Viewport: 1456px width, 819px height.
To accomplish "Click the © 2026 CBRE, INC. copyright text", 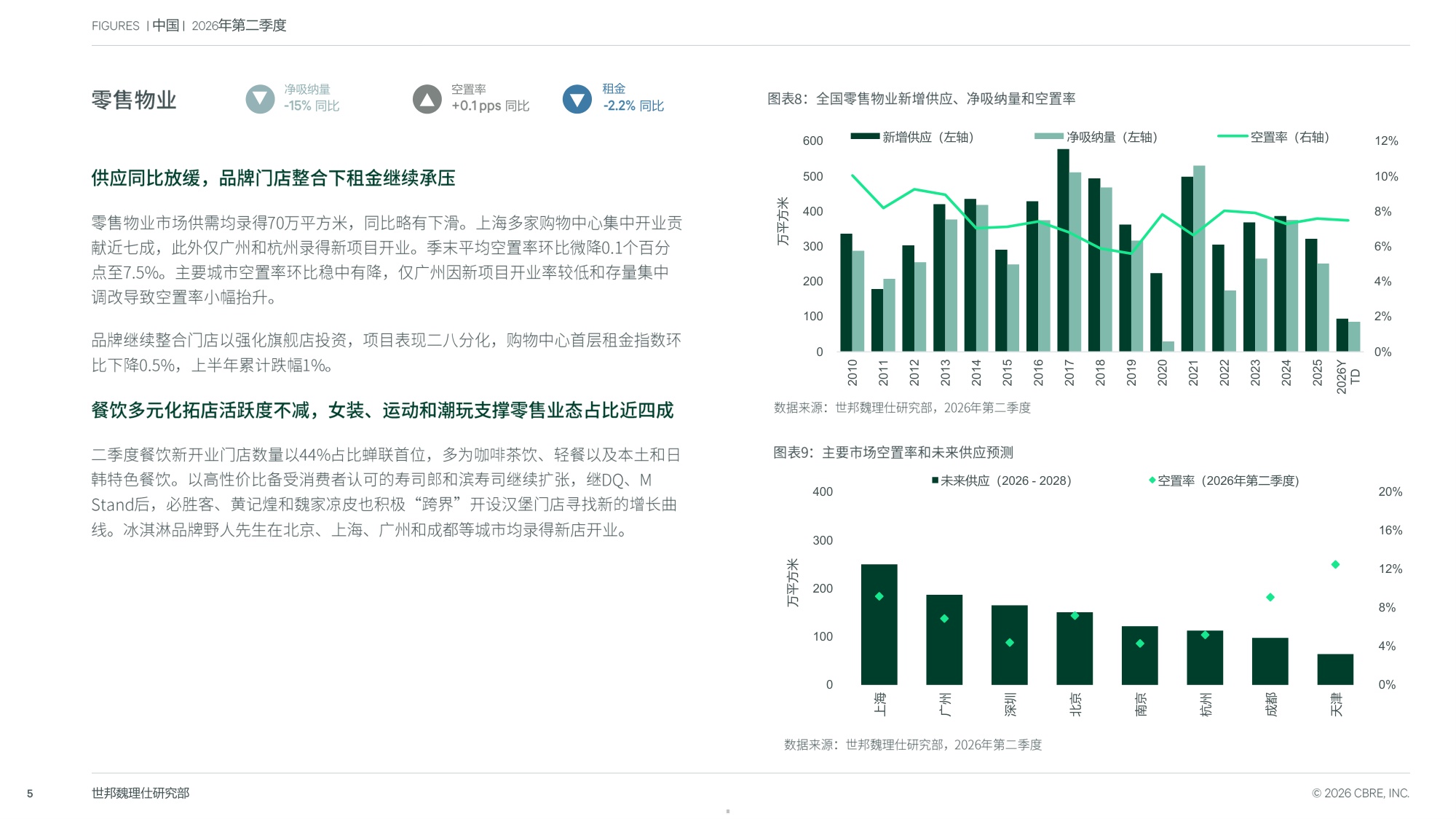I will [x=1361, y=793].
